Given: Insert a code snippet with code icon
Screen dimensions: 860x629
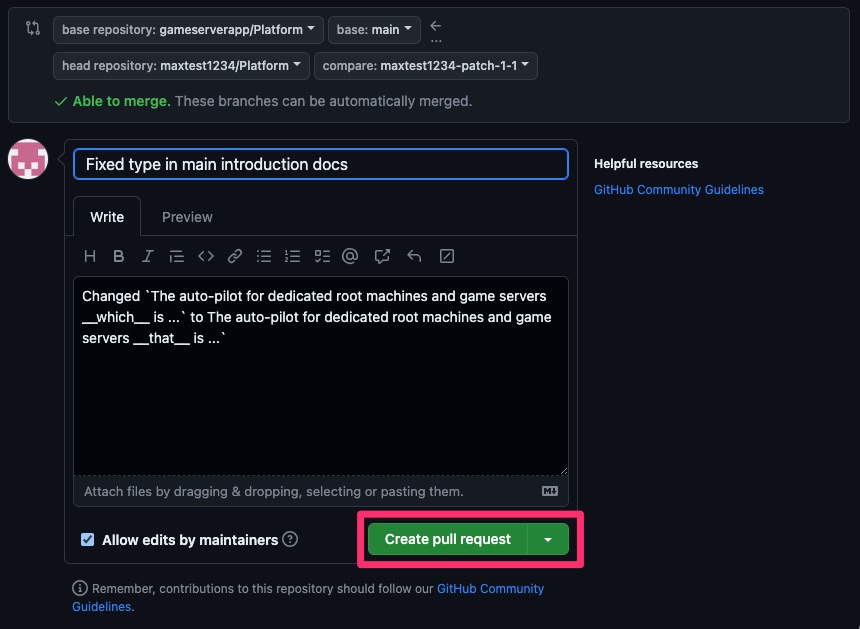Looking at the screenshot, I should pos(206,256).
